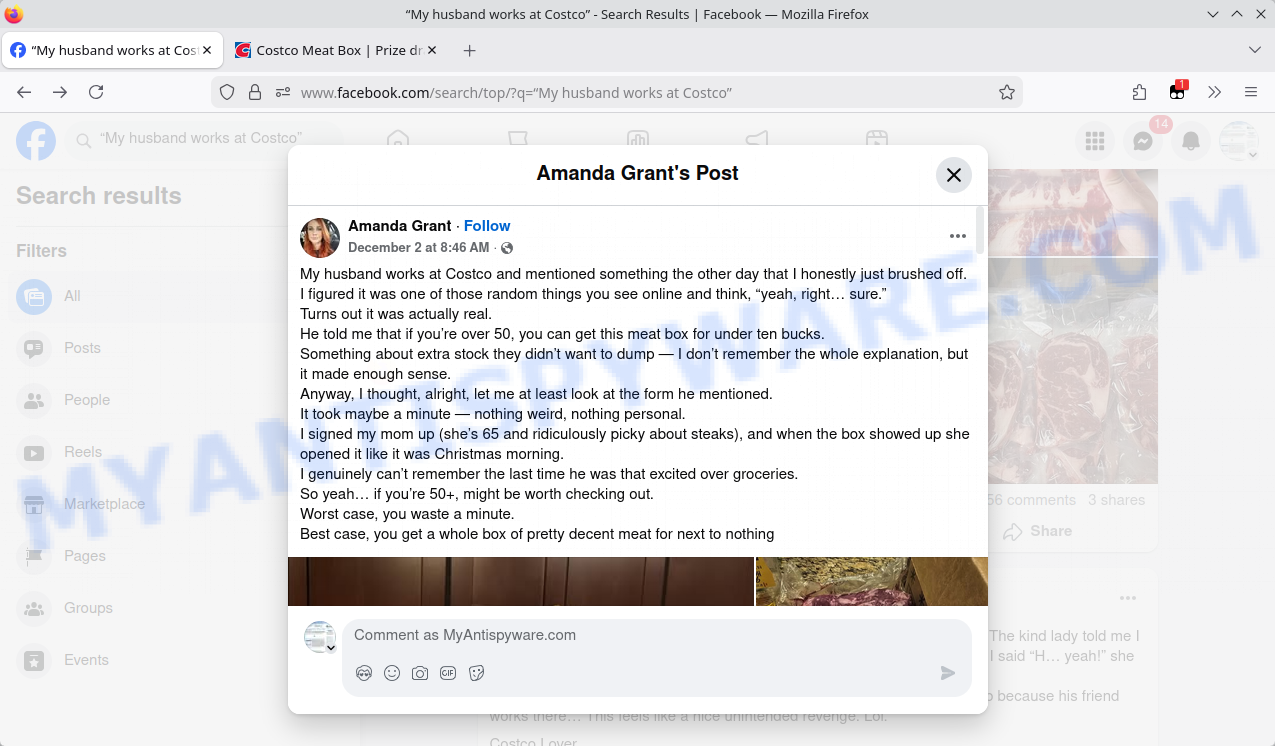Follow Amanda Grant

tap(487, 226)
